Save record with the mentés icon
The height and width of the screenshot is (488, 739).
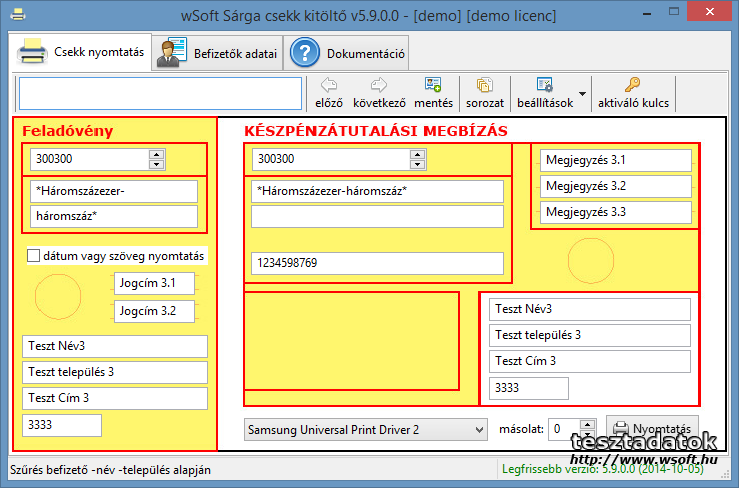coord(433,86)
